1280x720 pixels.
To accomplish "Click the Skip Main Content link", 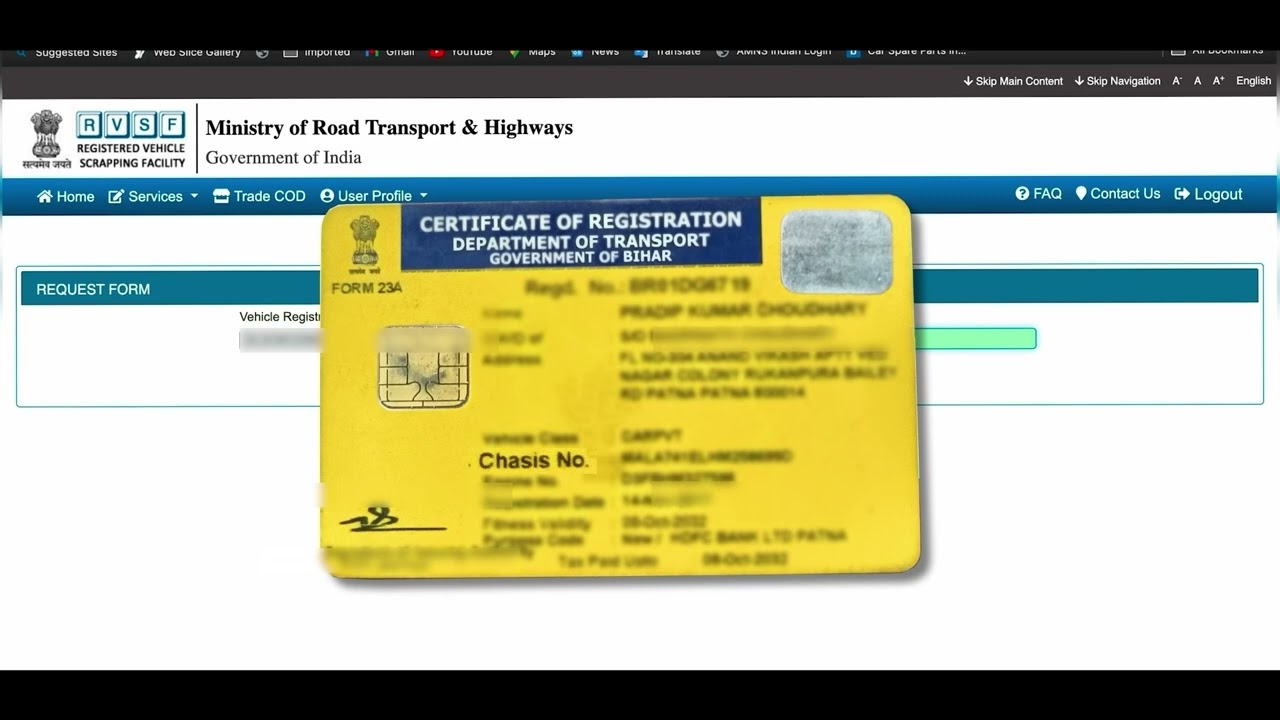I will pos(1013,81).
